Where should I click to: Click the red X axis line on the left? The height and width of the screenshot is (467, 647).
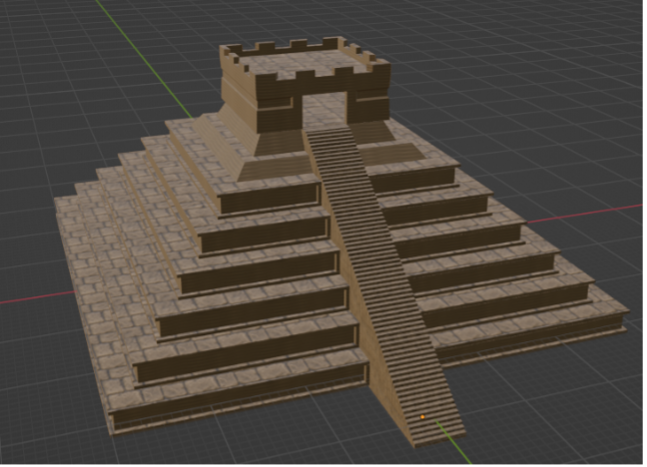click(x=30, y=298)
